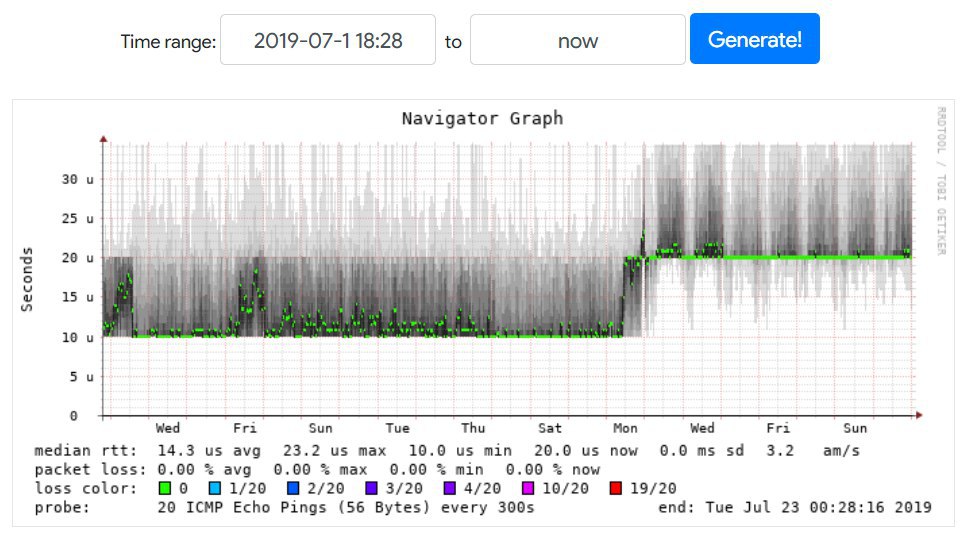Click the green 0 loss color swatch

point(165,488)
